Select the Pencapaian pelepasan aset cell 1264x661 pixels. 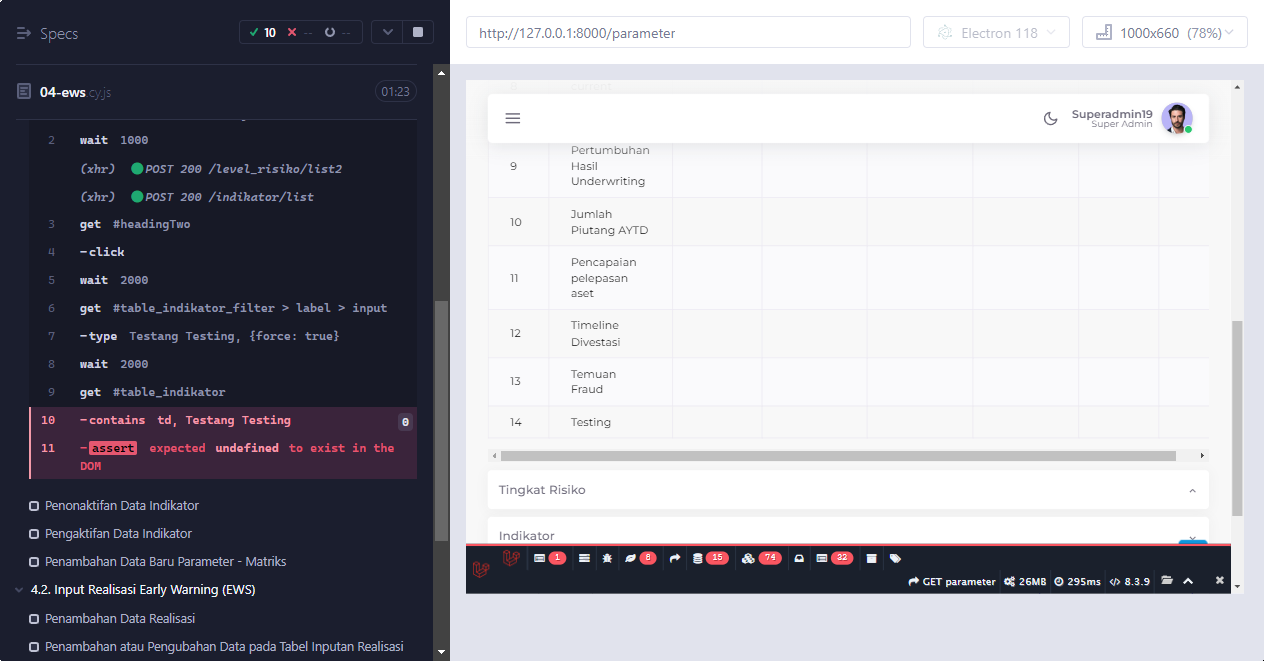tap(610, 278)
